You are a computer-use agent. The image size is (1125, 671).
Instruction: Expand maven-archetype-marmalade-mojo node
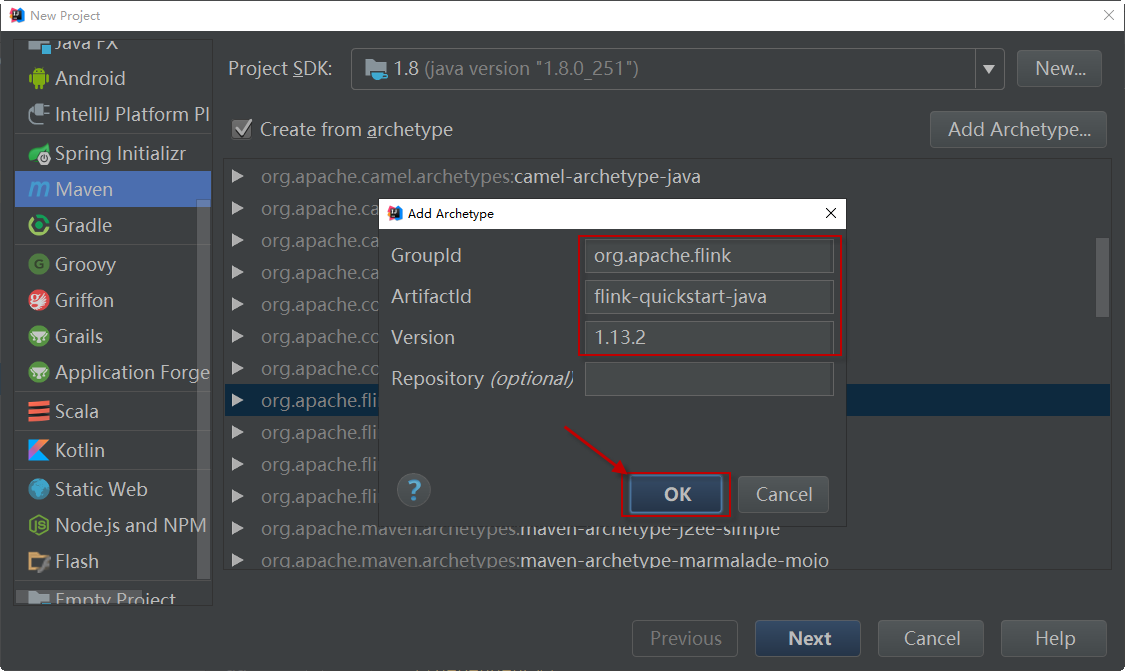coord(238,560)
